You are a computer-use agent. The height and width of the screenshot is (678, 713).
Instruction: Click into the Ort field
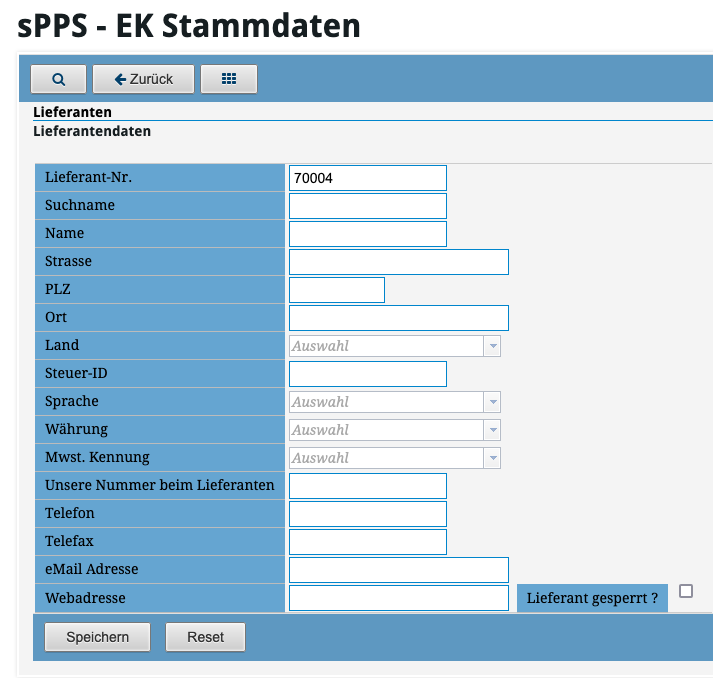click(x=398, y=318)
